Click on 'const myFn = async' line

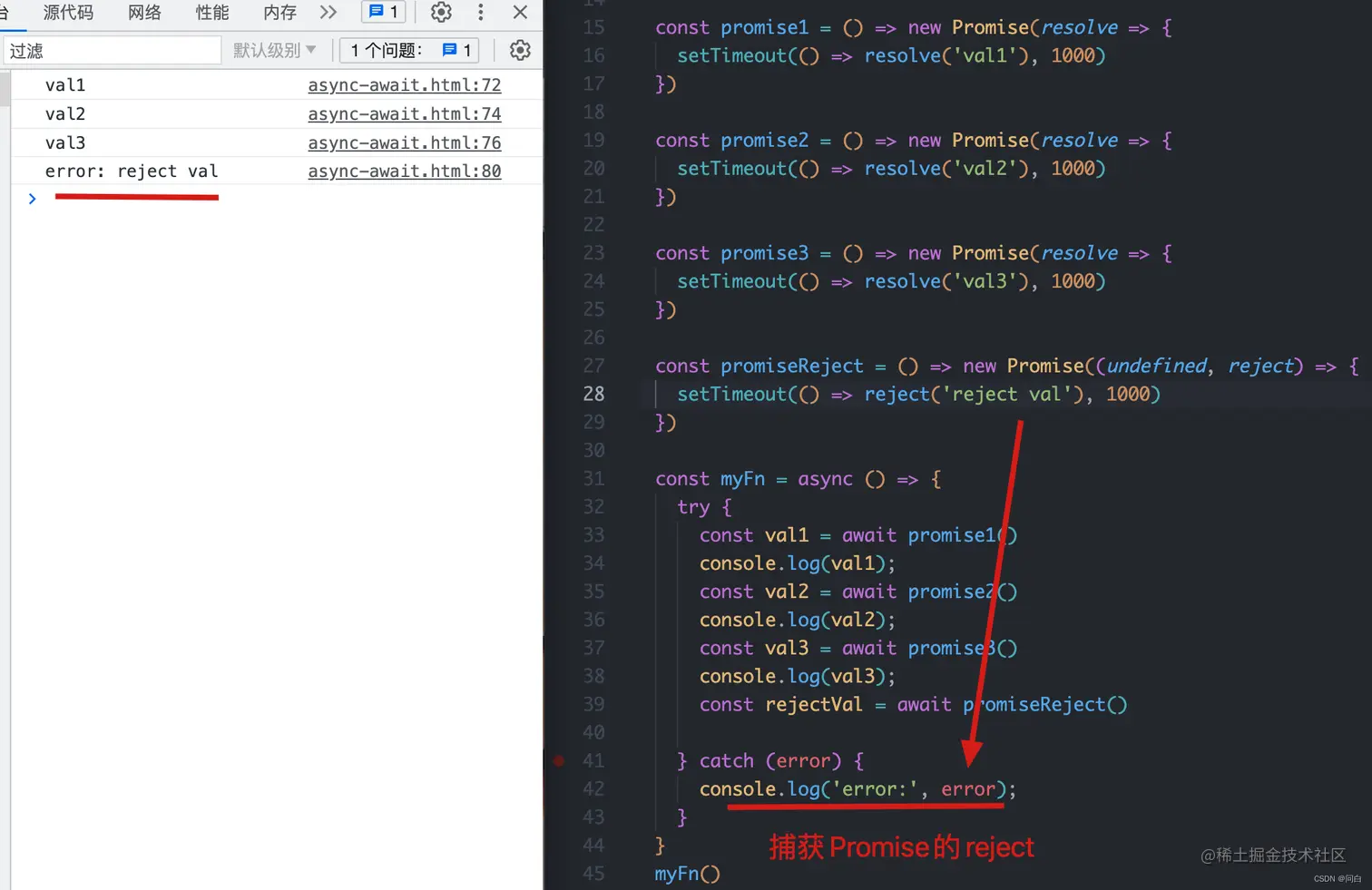799,479
